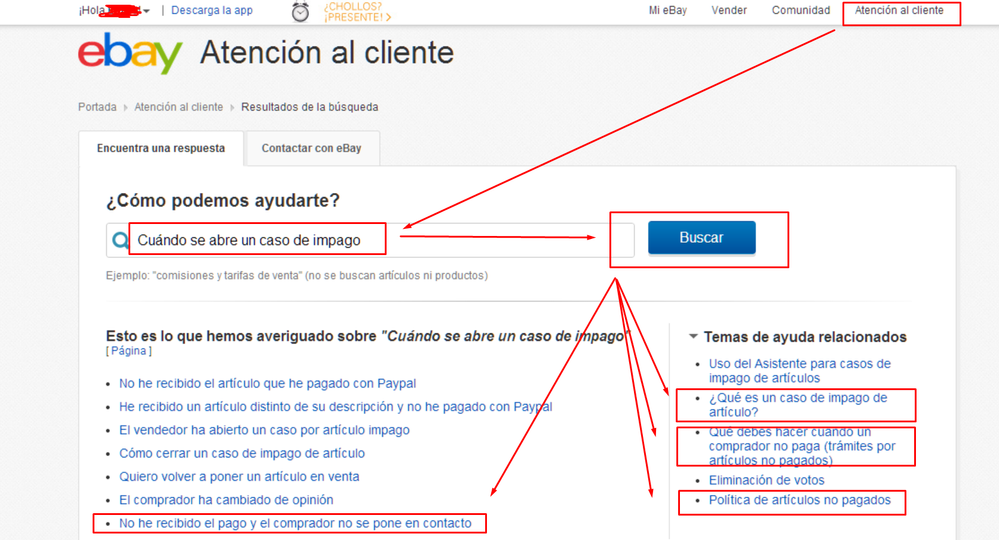
Task: Open Atención al cliente in top navigation
Action: coord(899,10)
